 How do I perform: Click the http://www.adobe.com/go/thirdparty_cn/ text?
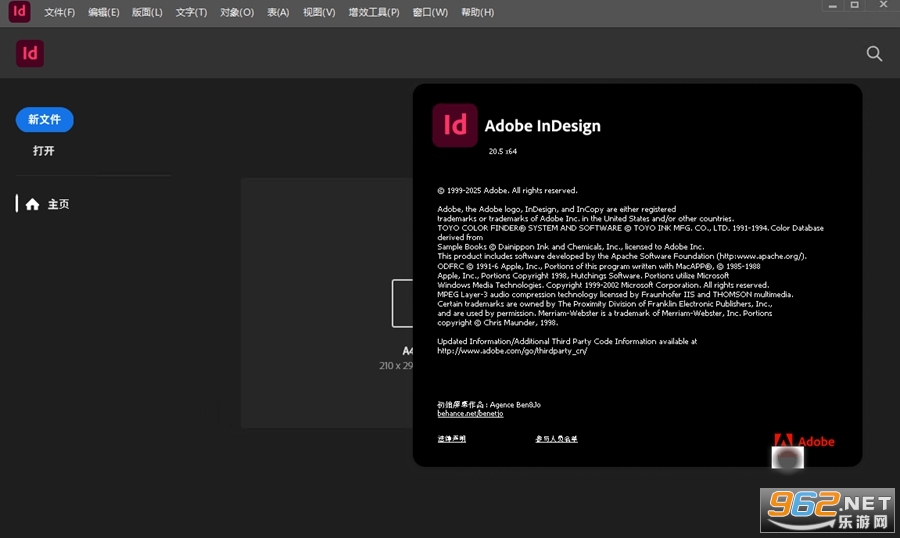click(x=512, y=351)
